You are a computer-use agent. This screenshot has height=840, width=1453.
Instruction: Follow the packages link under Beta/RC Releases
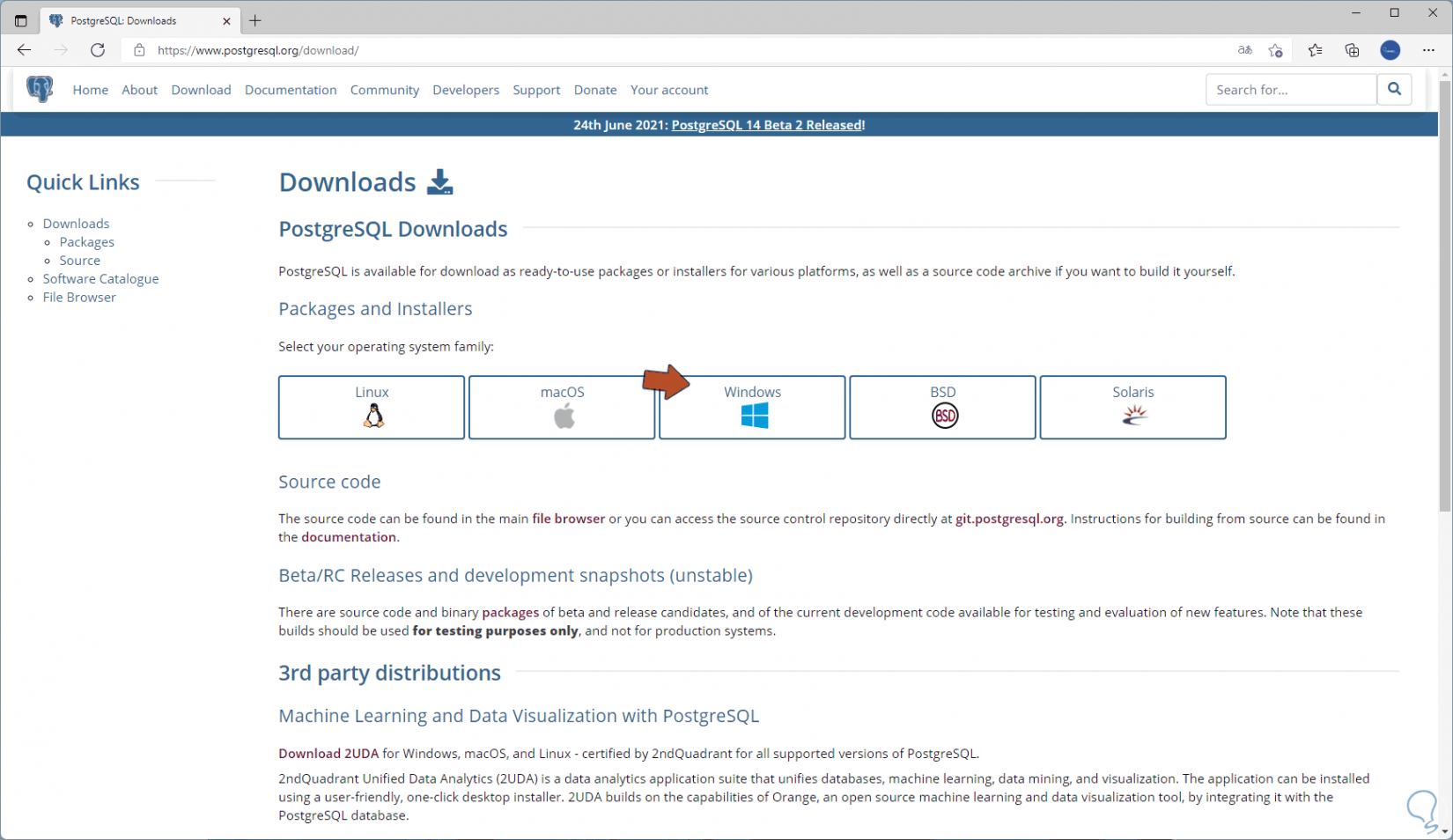(x=511, y=612)
